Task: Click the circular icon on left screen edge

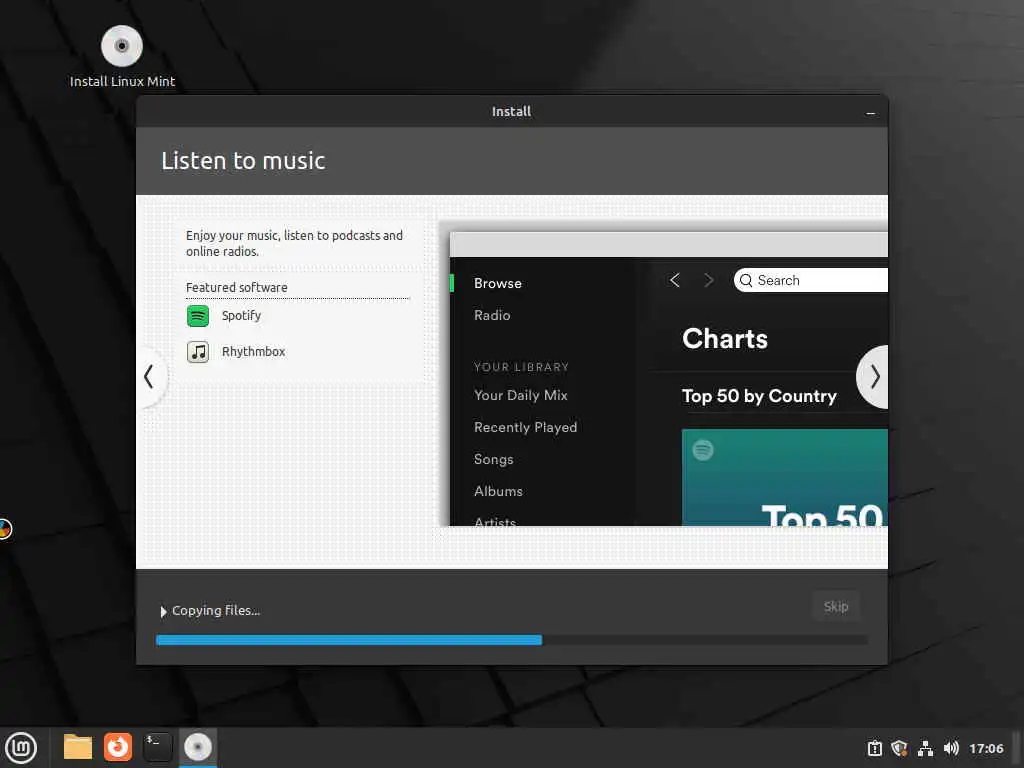Action: point(5,529)
